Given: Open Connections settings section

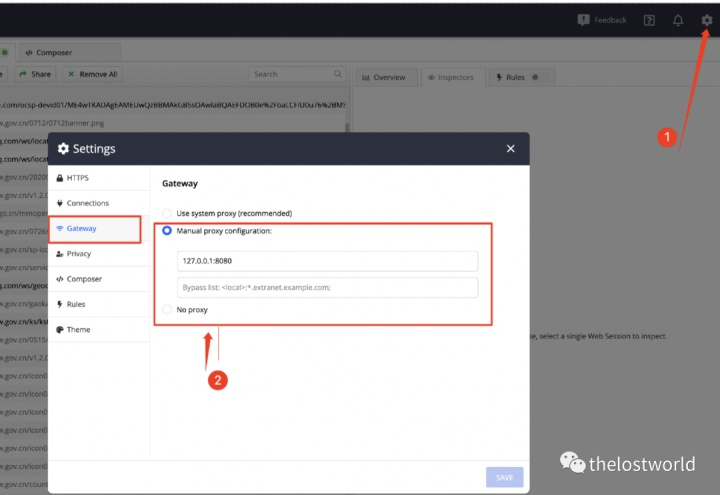Looking at the screenshot, I should point(99,203).
